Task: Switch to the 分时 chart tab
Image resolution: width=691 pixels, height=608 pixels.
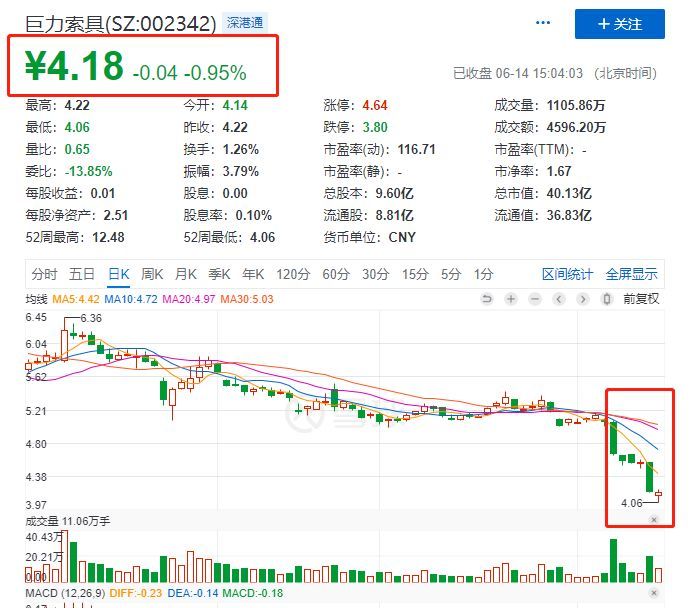Action: click(44, 274)
